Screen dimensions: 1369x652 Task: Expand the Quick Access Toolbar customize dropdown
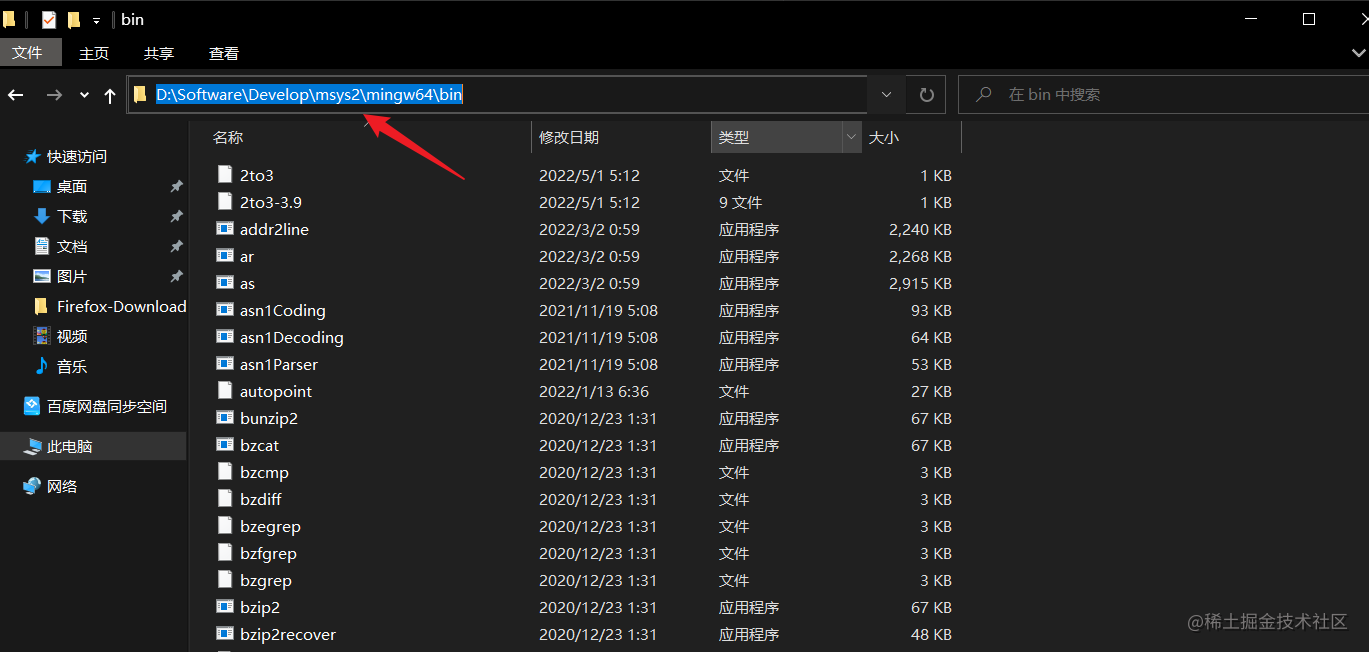click(96, 18)
